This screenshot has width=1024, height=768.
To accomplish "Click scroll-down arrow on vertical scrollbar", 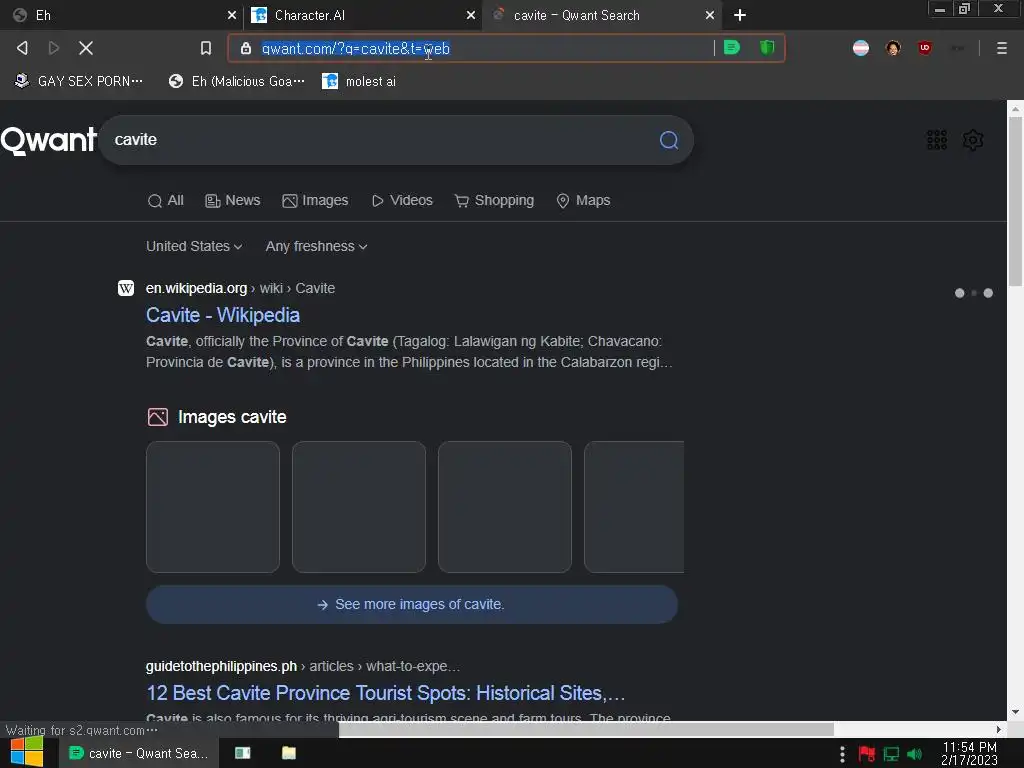I will (x=1015, y=712).
